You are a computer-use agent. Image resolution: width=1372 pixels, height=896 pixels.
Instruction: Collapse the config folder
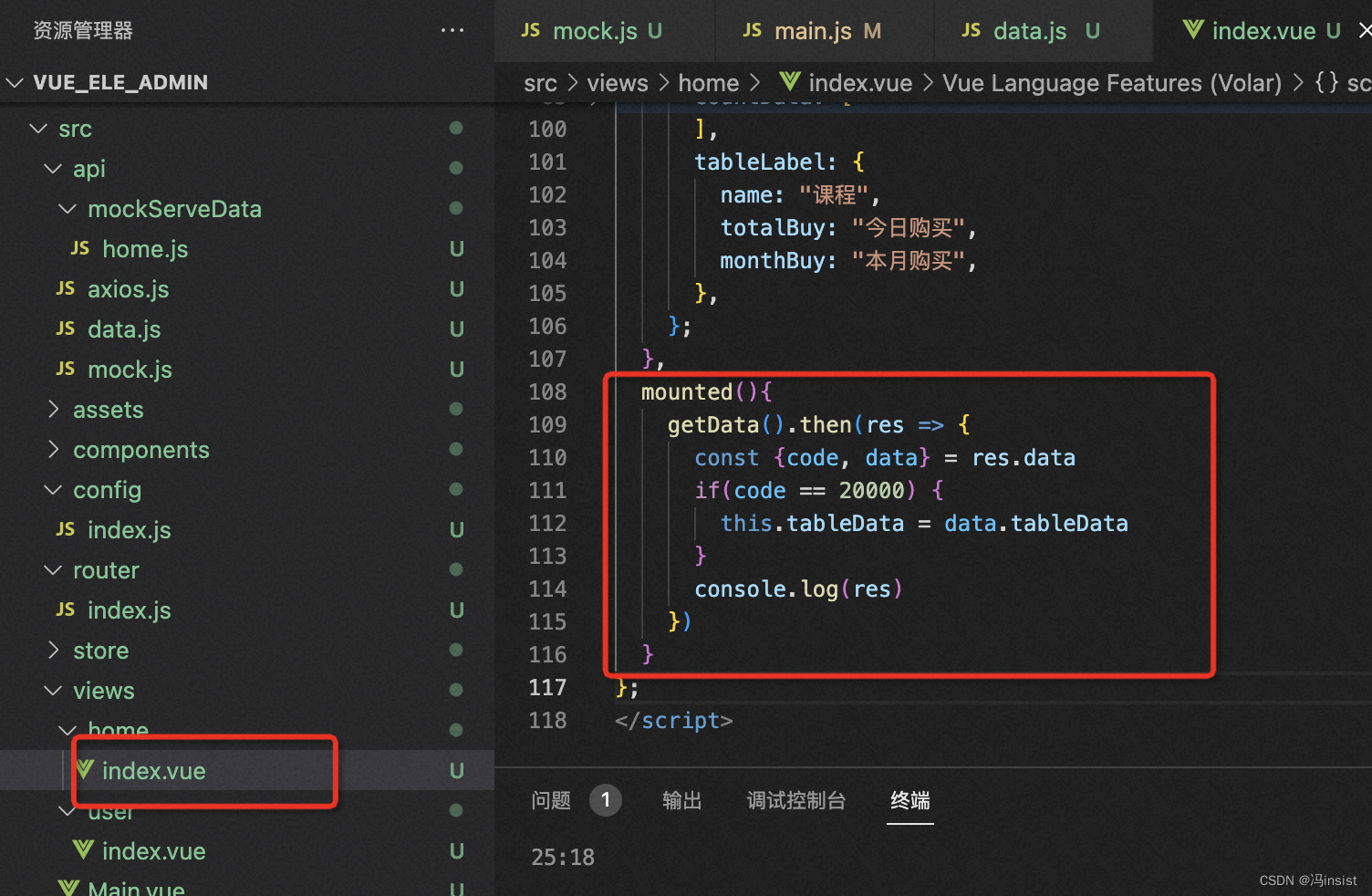pos(53,490)
